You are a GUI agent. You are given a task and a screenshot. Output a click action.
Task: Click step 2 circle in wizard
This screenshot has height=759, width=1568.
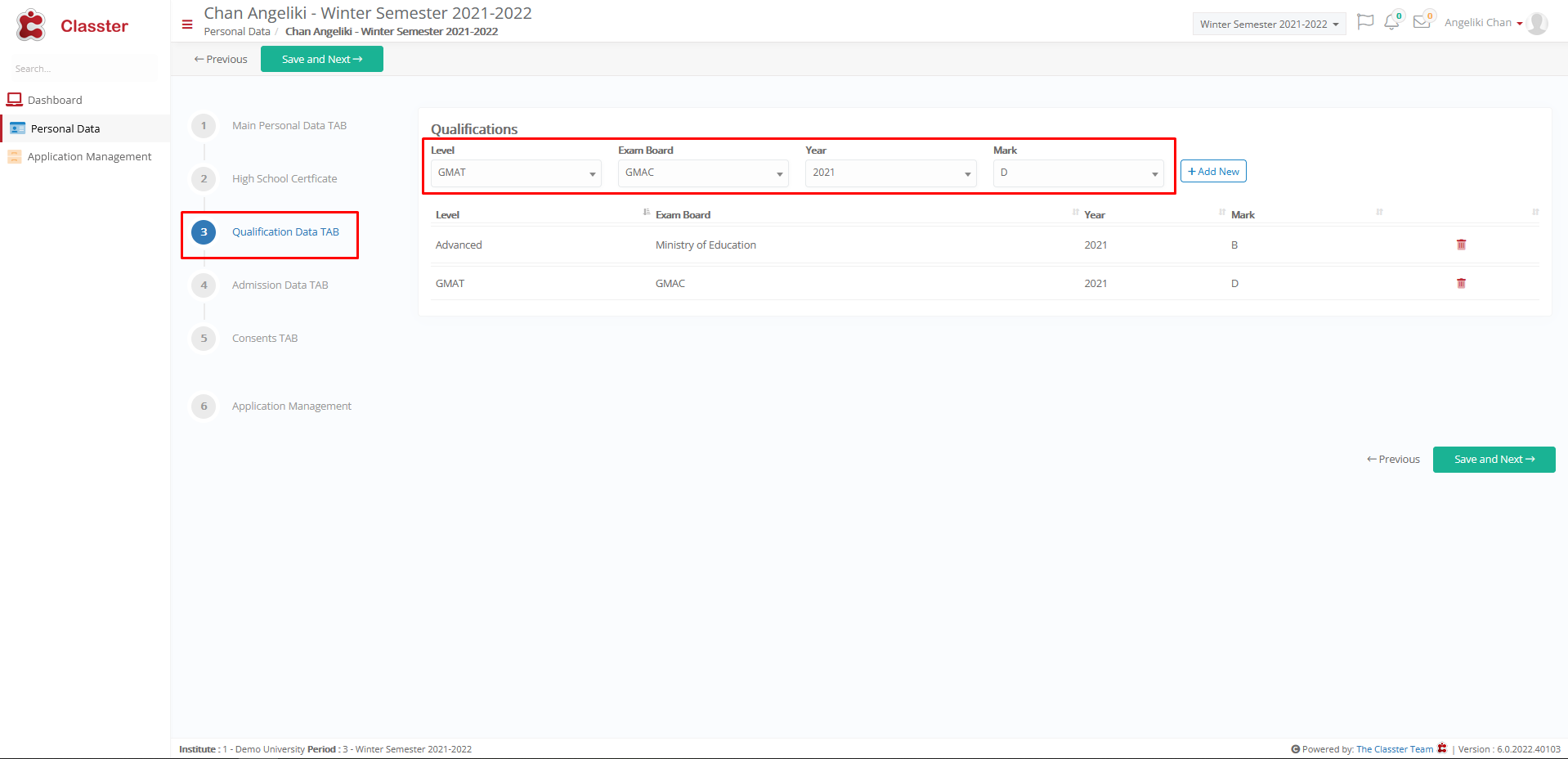(204, 178)
